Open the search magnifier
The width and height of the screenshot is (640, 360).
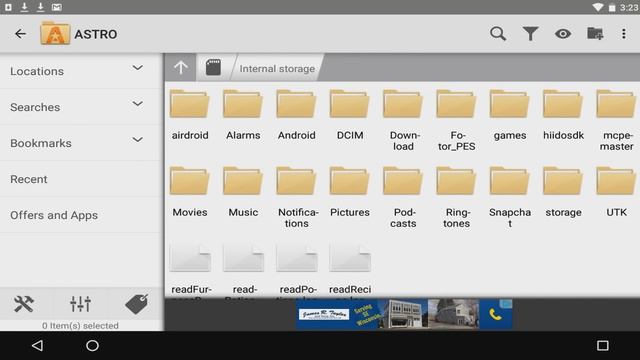pyautogui.click(x=498, y=34)
